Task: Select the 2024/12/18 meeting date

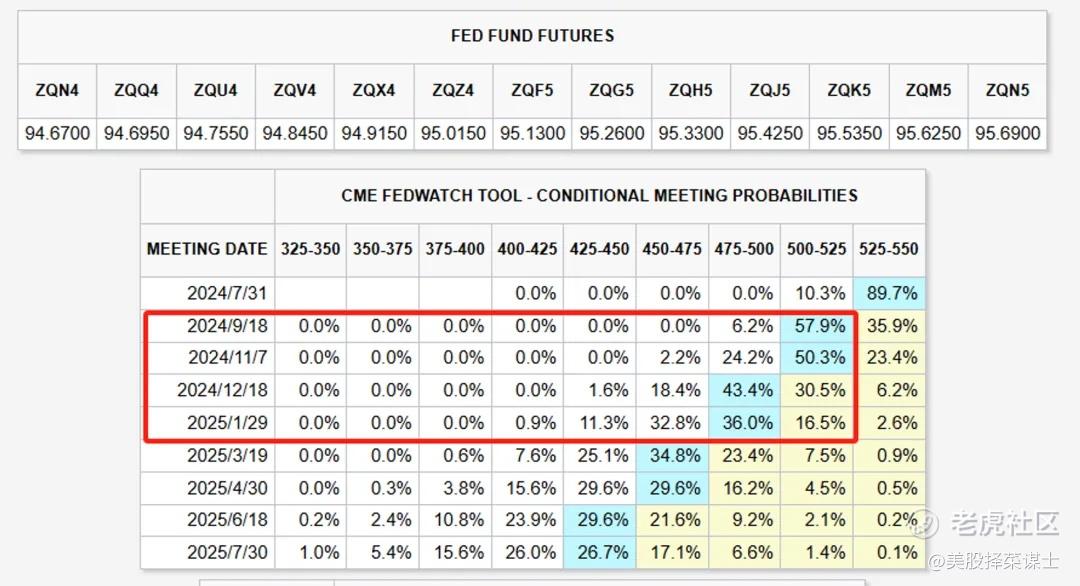Action: [x=222, y=391]
